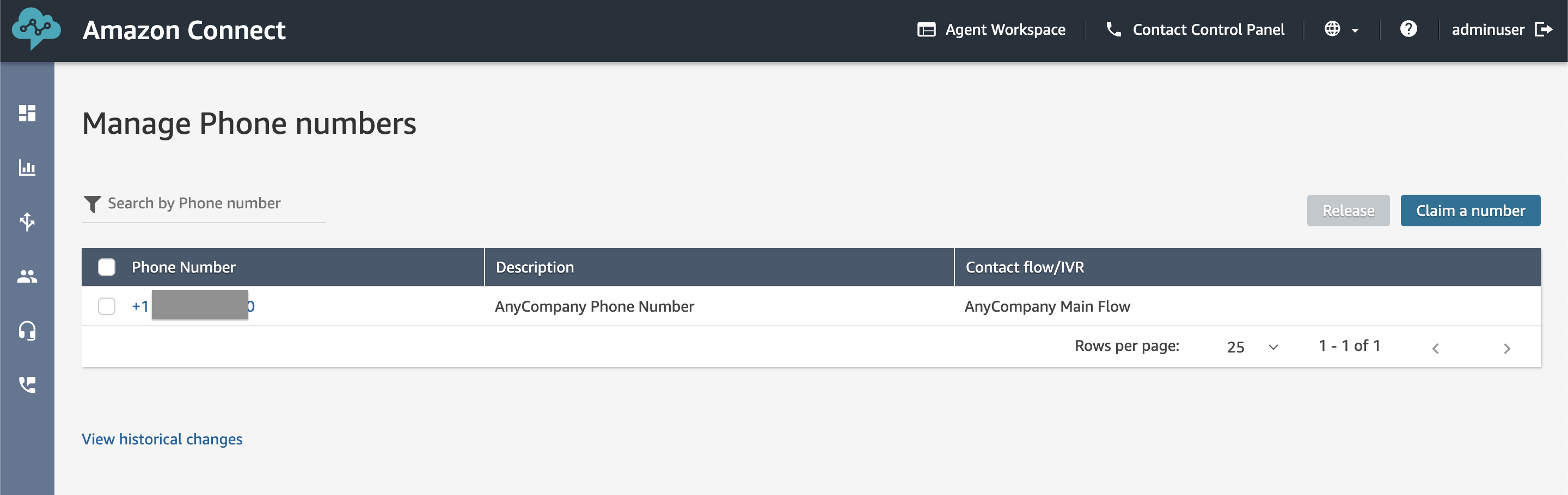1568x495 pixels.
Task: Click the globe language icon
Action: (1332, 29)
